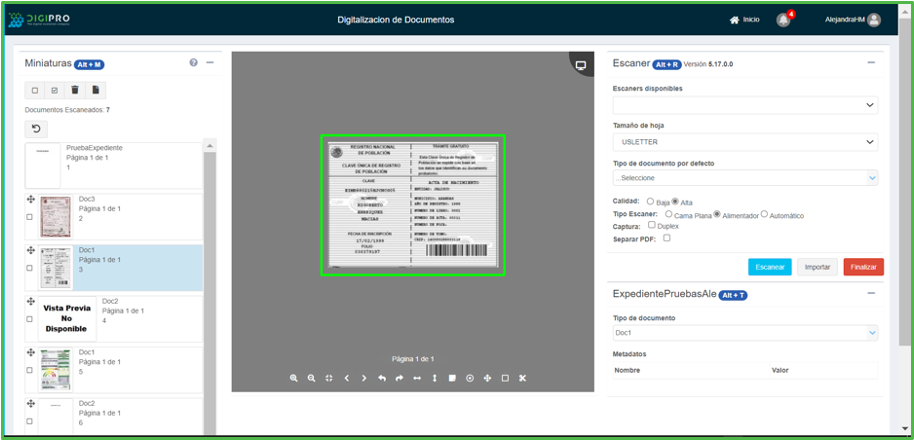Open the Tamaño de hoja dropdown
Viewport: 914px width, 440px height.
745,142
